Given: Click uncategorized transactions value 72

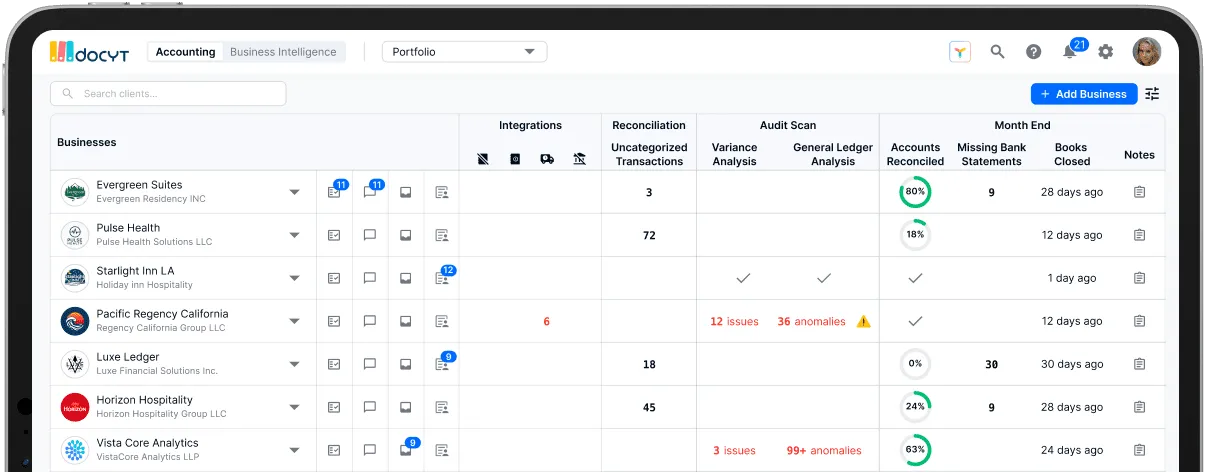Looking at the screenshot, I should 649,236.
